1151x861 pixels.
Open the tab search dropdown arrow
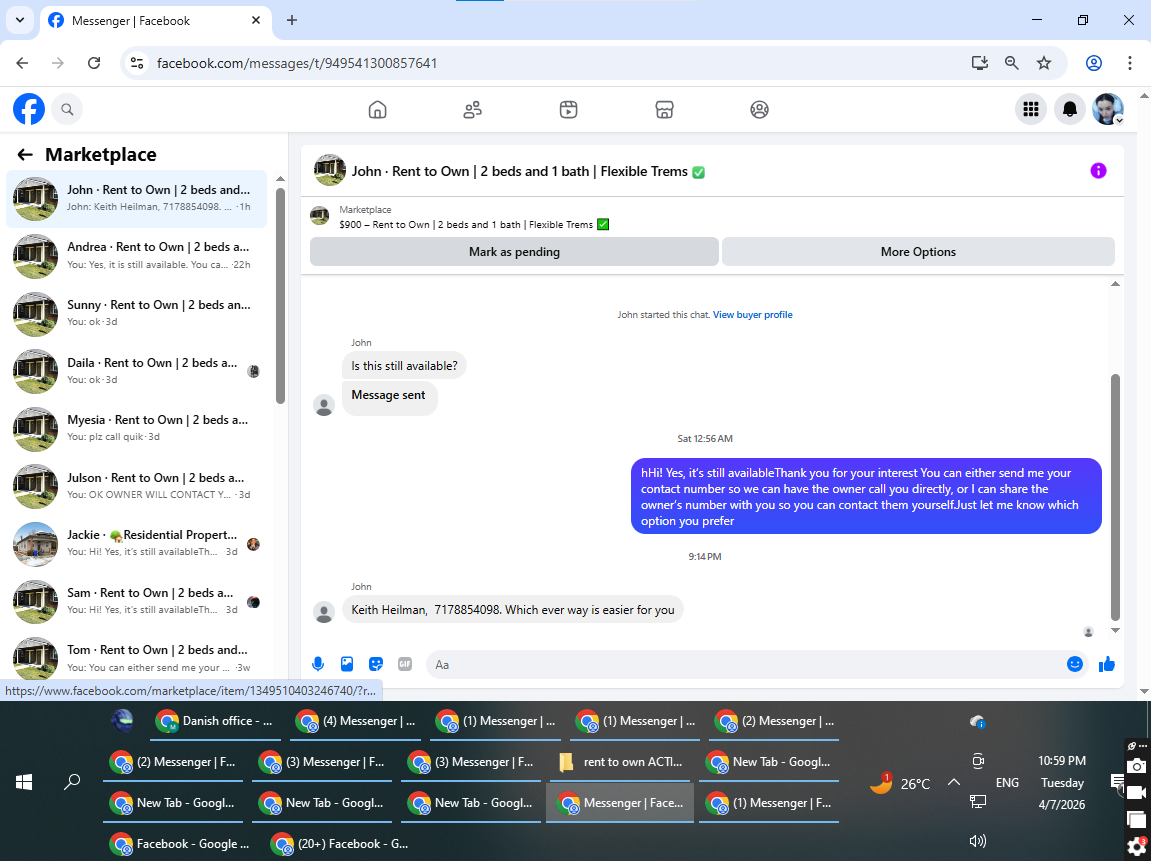pyautogui.click(x=20, y=20)
